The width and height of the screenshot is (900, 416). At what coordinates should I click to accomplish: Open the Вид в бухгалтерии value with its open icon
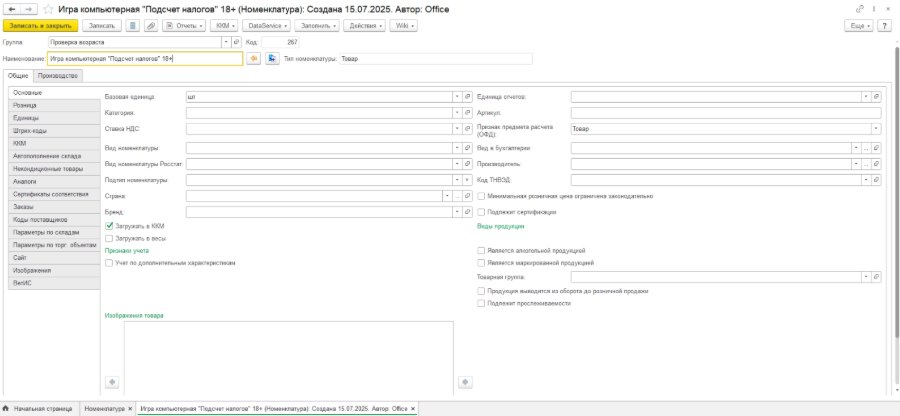876,148
